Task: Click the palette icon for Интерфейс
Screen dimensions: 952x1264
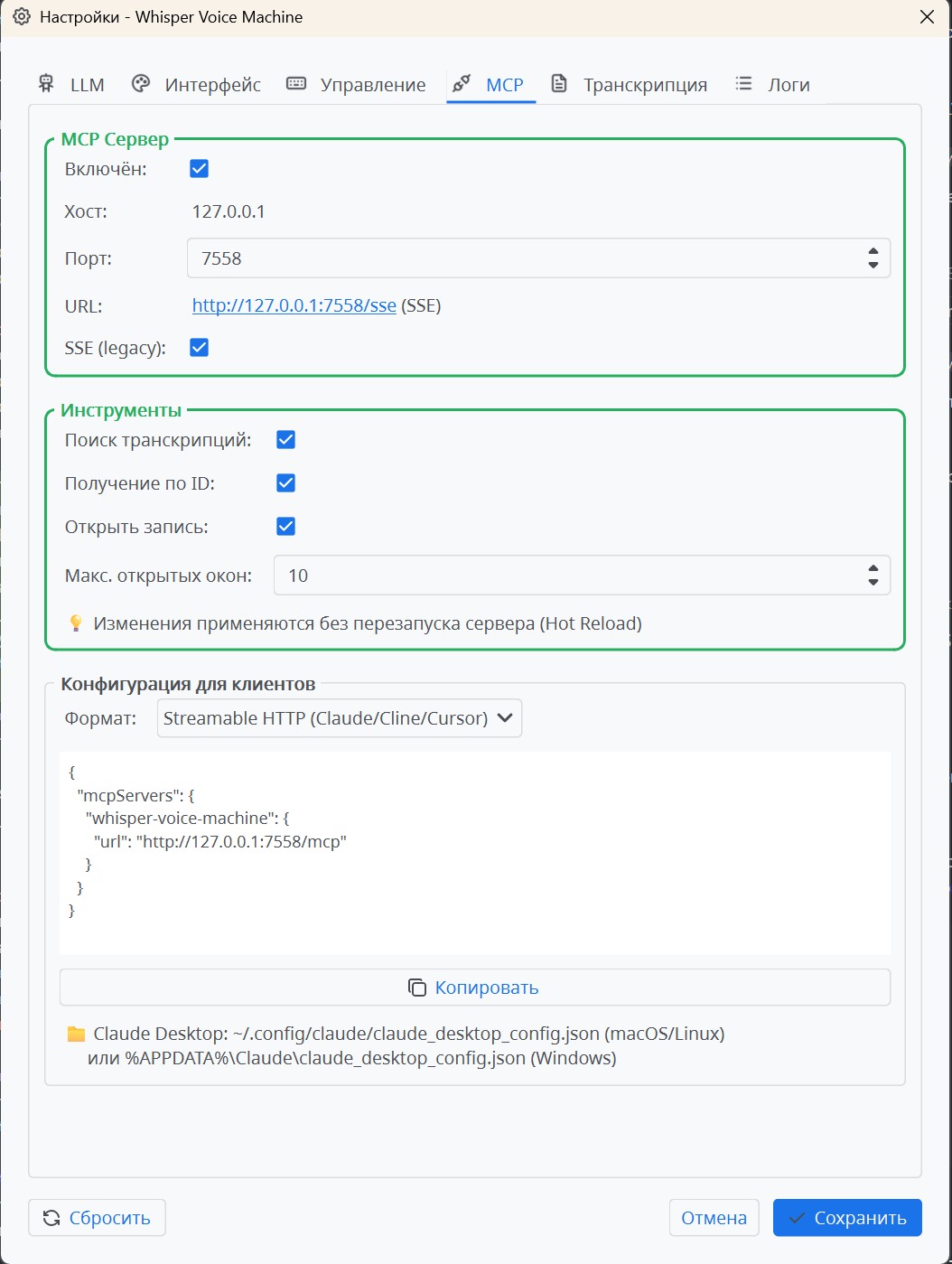Action: point(140,84)
